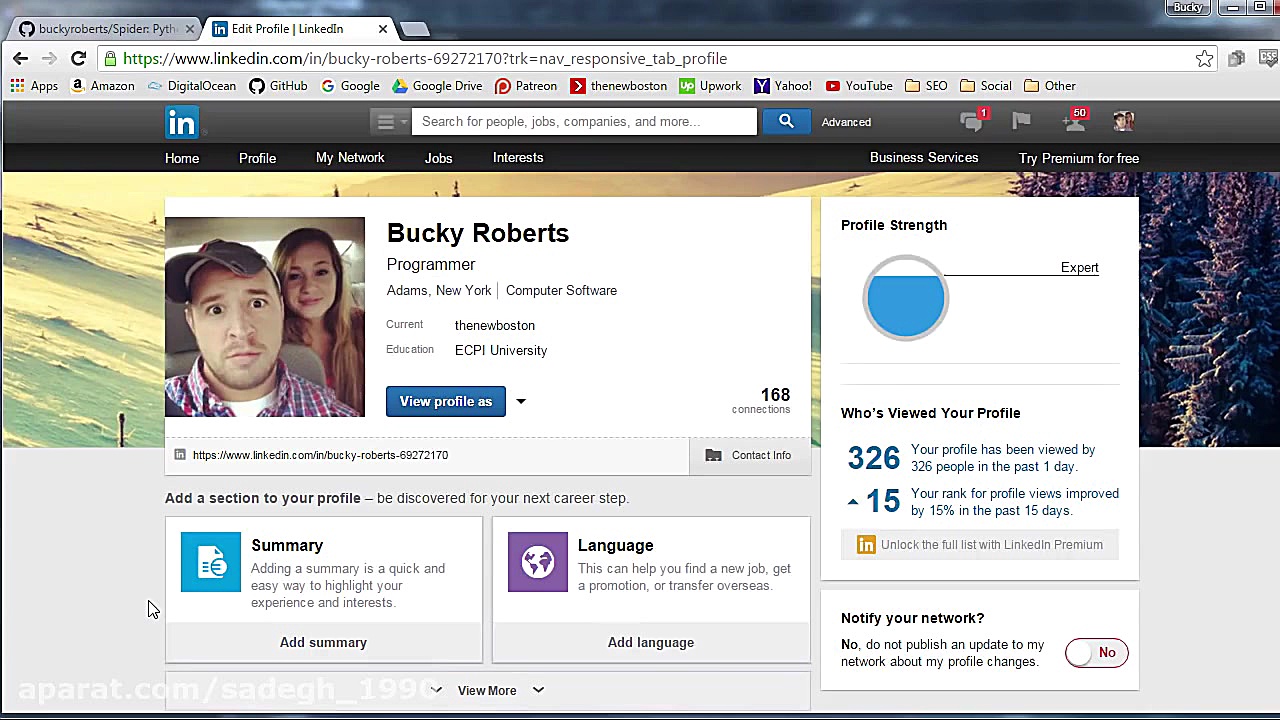The width and height of the screenshot is (1280, 720).
Task: Click Unlock the full list with LinkedIn Premium
Action: pos(980,545)
